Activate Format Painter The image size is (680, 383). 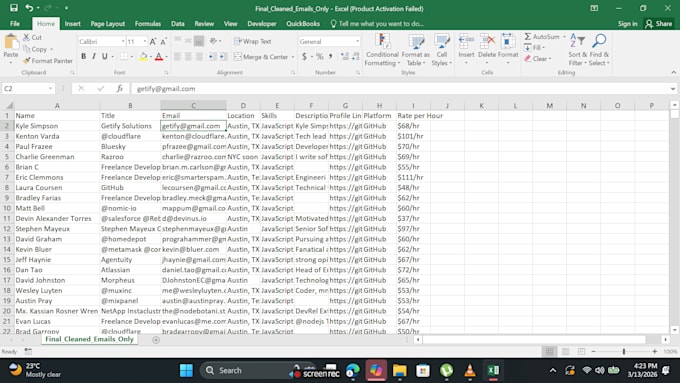pyautogui.click(x=48, y=61)
